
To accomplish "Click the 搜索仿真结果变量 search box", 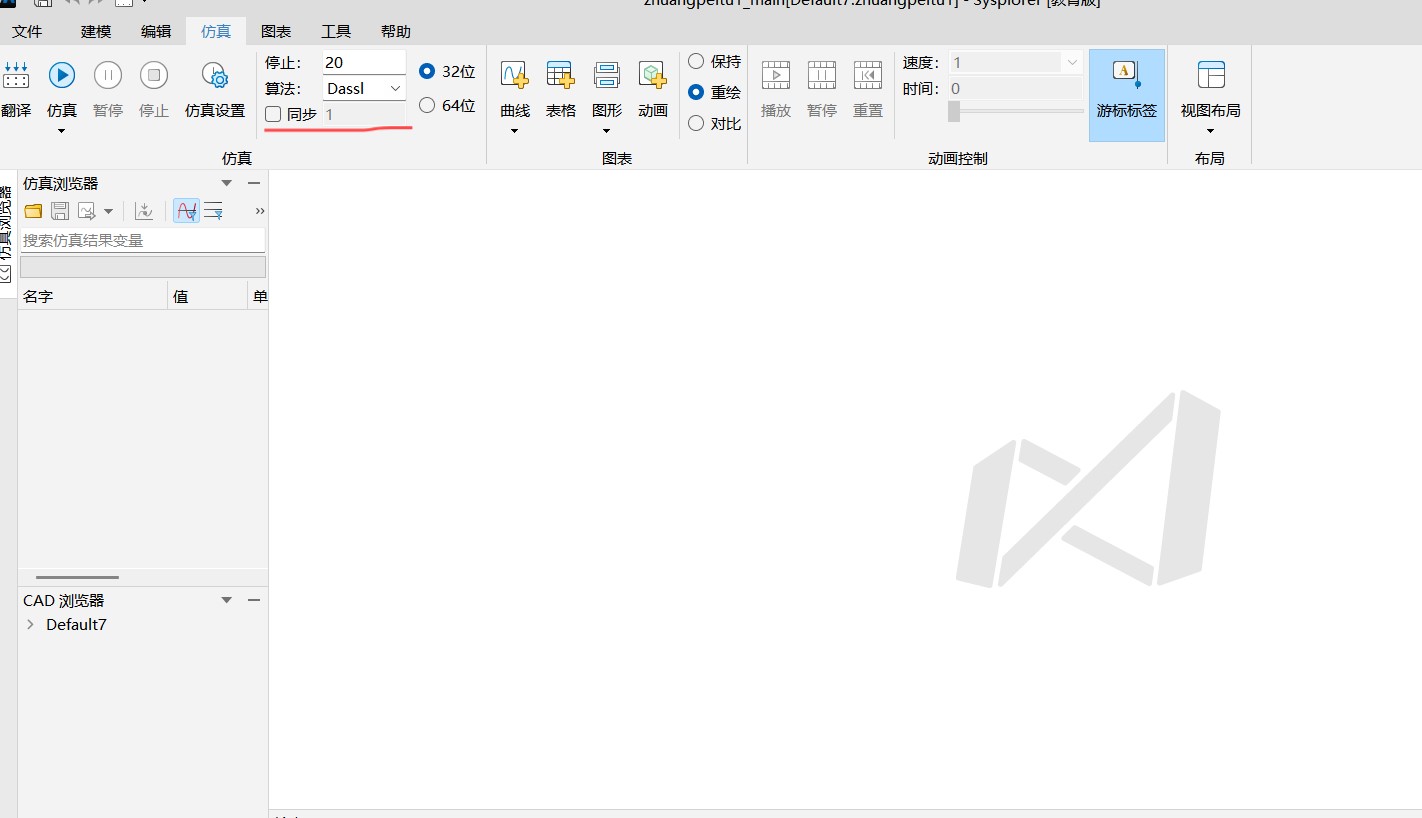I will pos(143,240).
